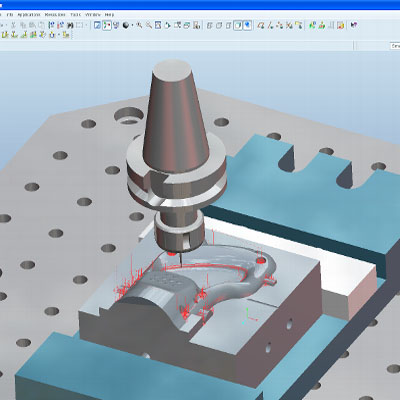
Task: Open the Tools menu
Action: coord(75,15)
